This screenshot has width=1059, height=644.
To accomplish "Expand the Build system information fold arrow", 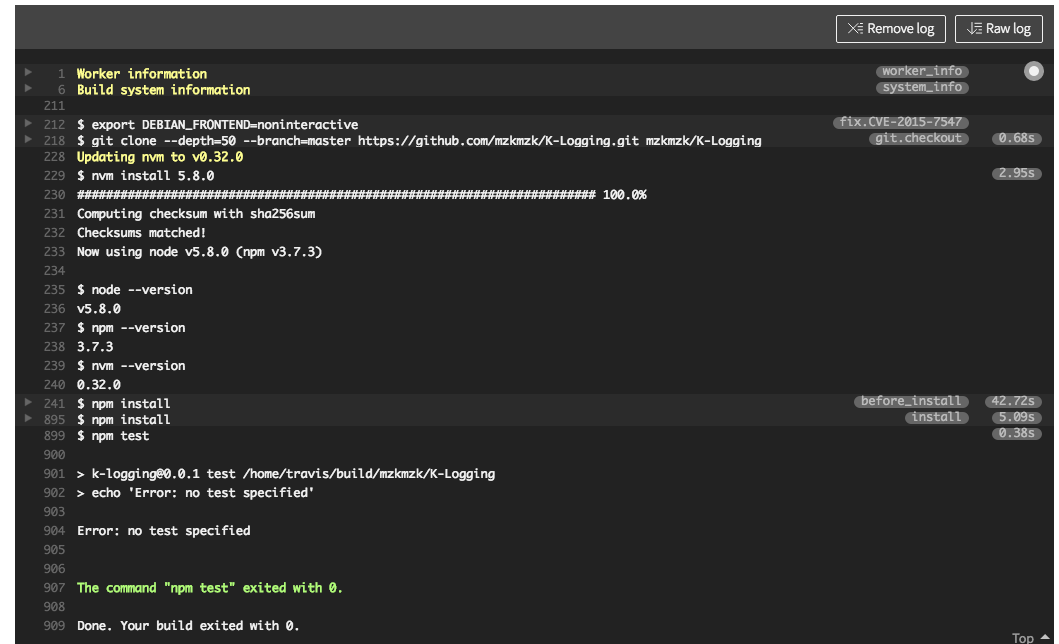I will click(x=29, y=89).
